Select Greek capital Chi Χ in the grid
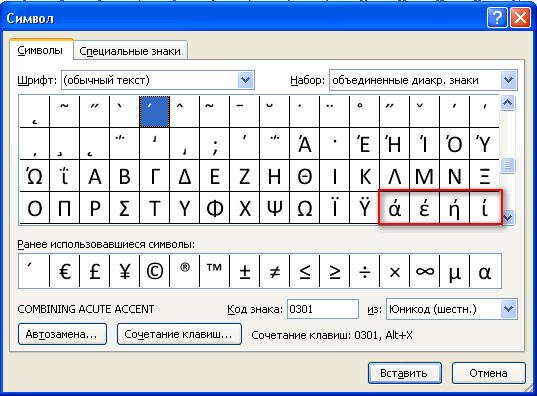Screen dimensions: 537x396 point(245,208)
